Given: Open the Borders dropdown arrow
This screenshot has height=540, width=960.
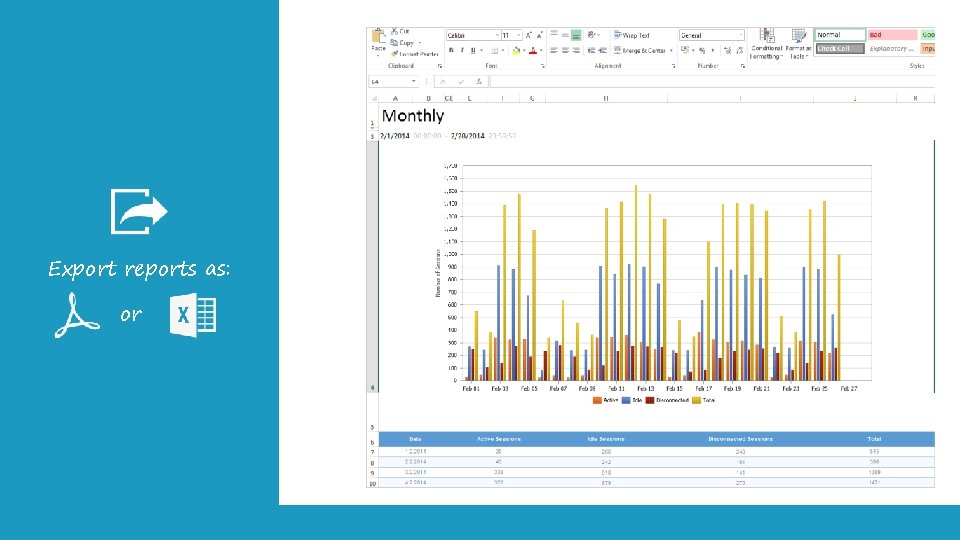Looking at the screenshot, I should pos(503,51).
